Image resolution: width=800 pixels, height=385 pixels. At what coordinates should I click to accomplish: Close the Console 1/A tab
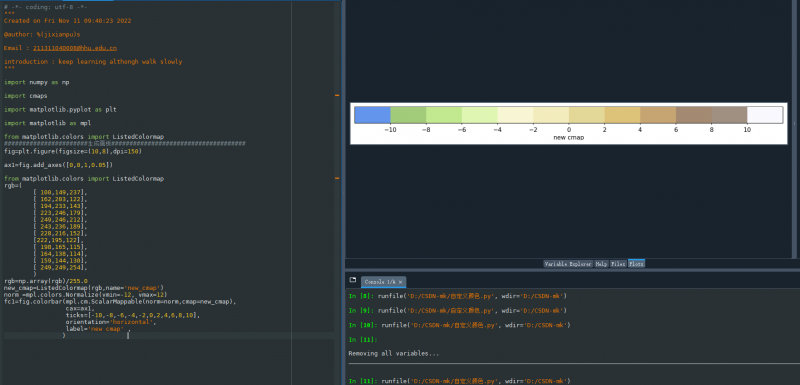point(401,282)
